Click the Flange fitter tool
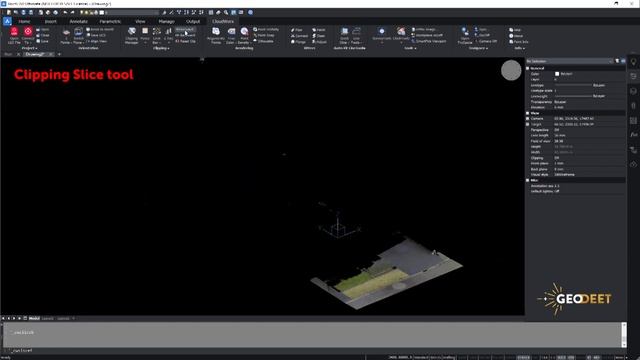 tap(298, 42)
